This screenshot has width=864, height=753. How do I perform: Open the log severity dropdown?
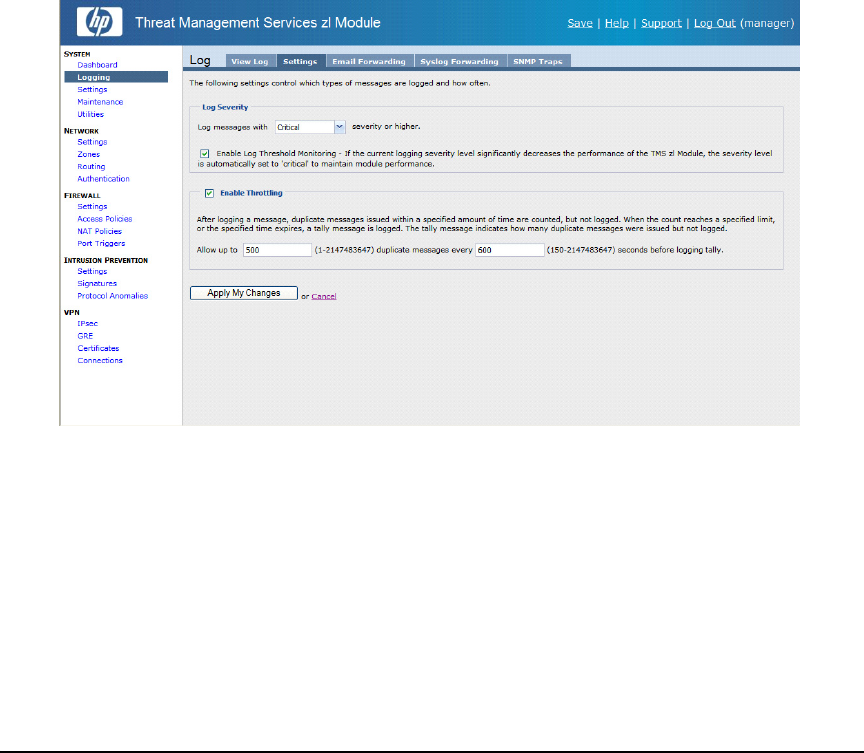pyautogui.click(x=310, y=127)
